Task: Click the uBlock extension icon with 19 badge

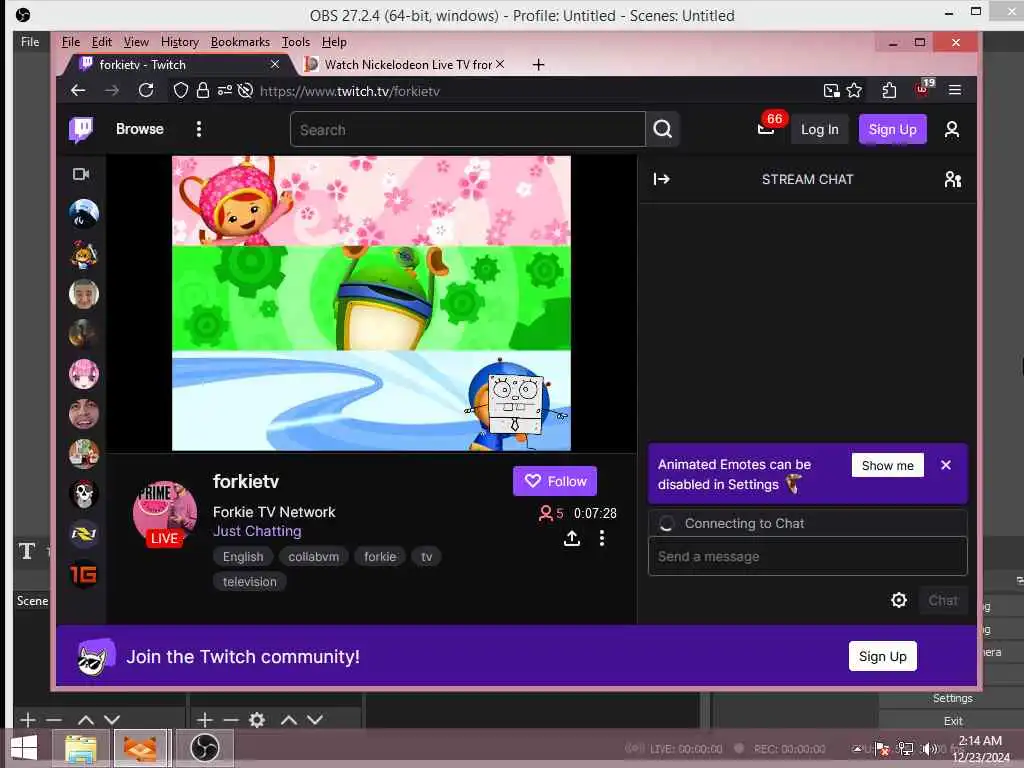Action: [x=923, y=89]
